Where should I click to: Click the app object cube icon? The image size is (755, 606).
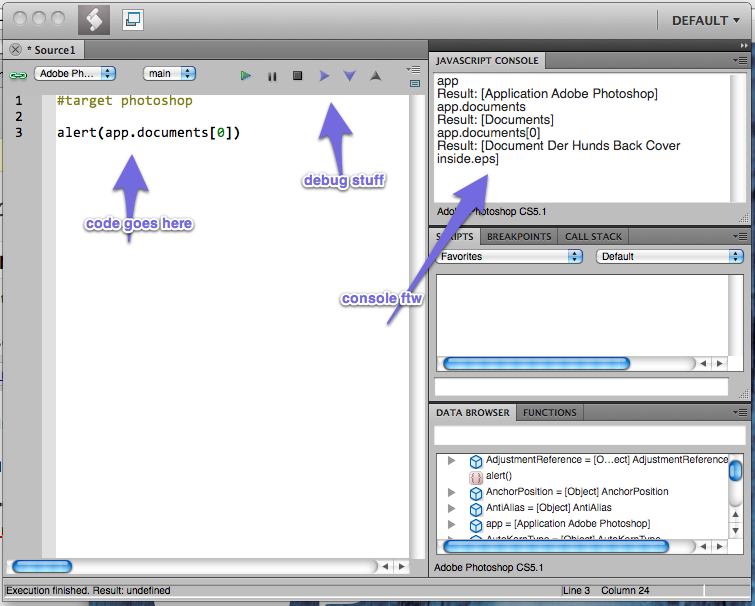476,525
